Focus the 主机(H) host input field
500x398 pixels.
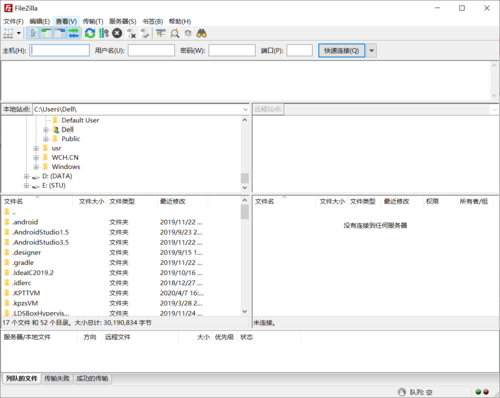pyautogui.click(x=59, y=50)
